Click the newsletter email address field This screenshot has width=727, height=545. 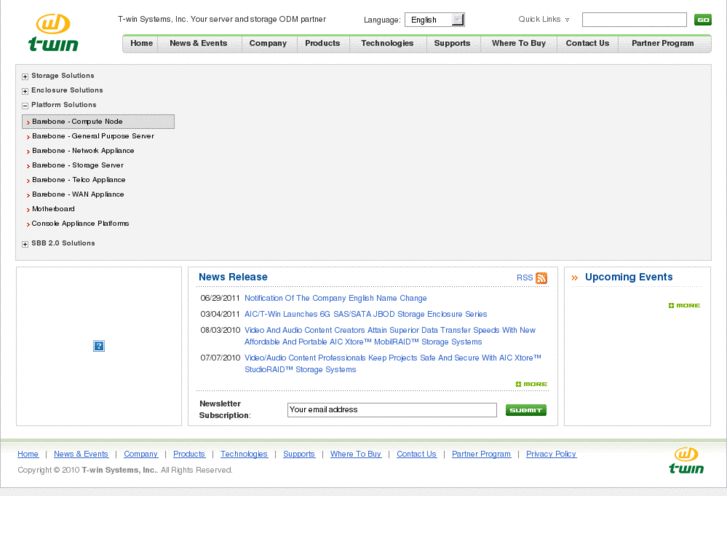[391, 410]
